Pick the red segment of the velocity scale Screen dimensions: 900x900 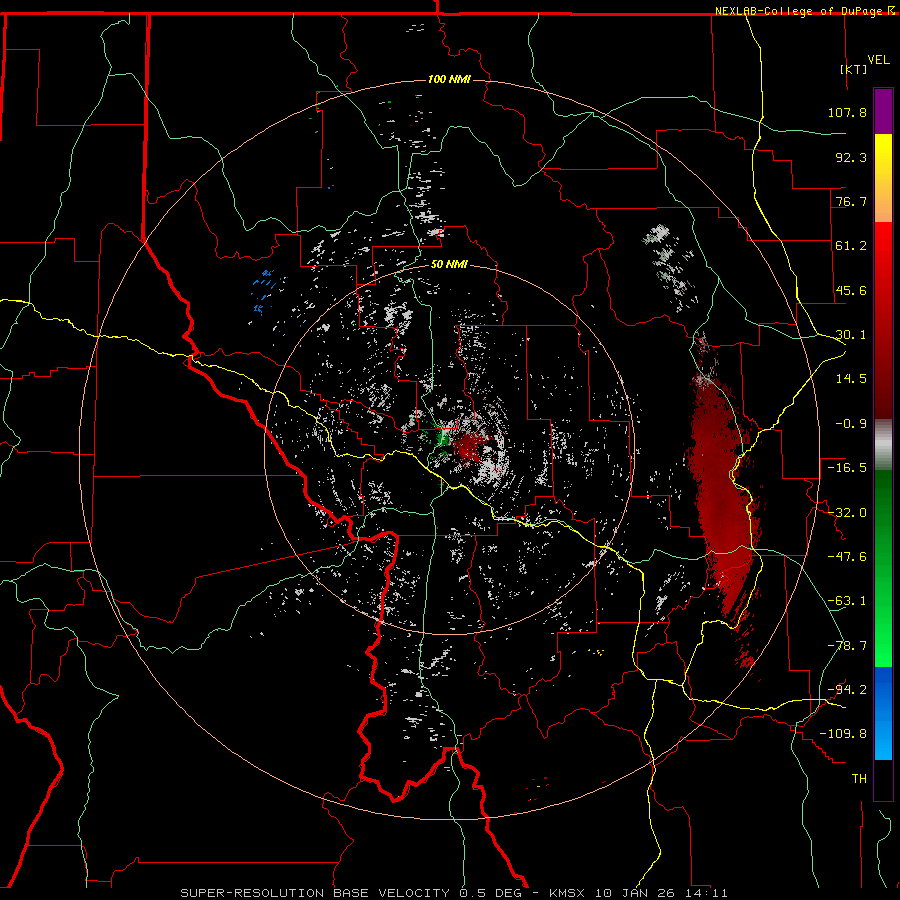pyautogui.click(x=883, y=320)
